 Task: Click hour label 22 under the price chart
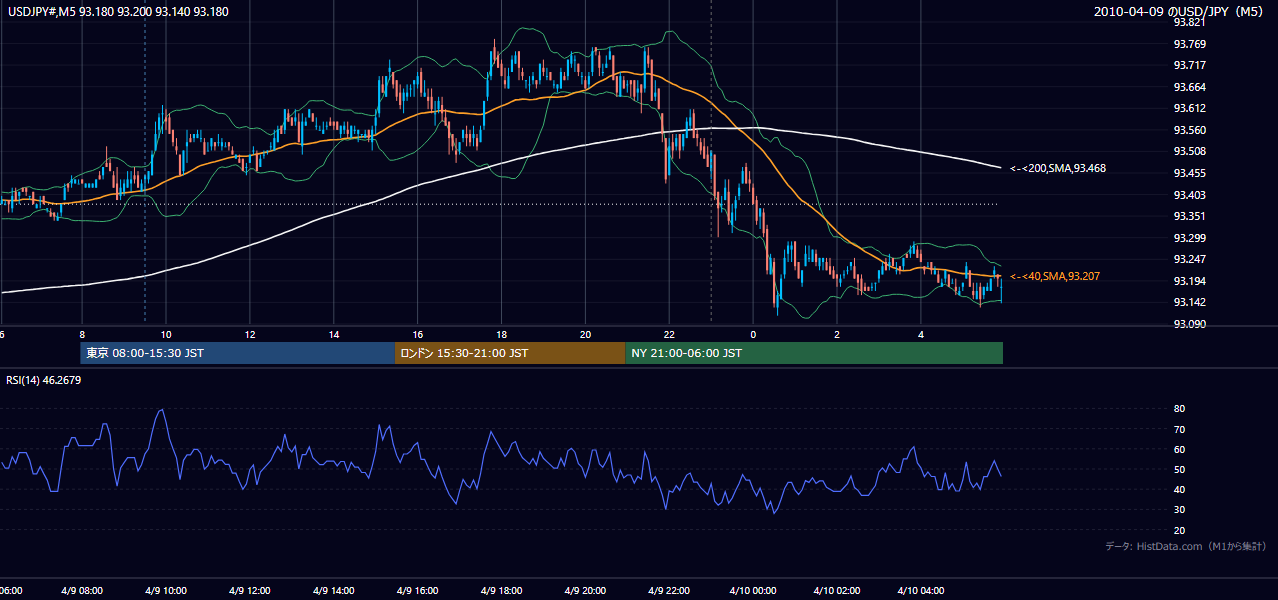coord(669,335)
